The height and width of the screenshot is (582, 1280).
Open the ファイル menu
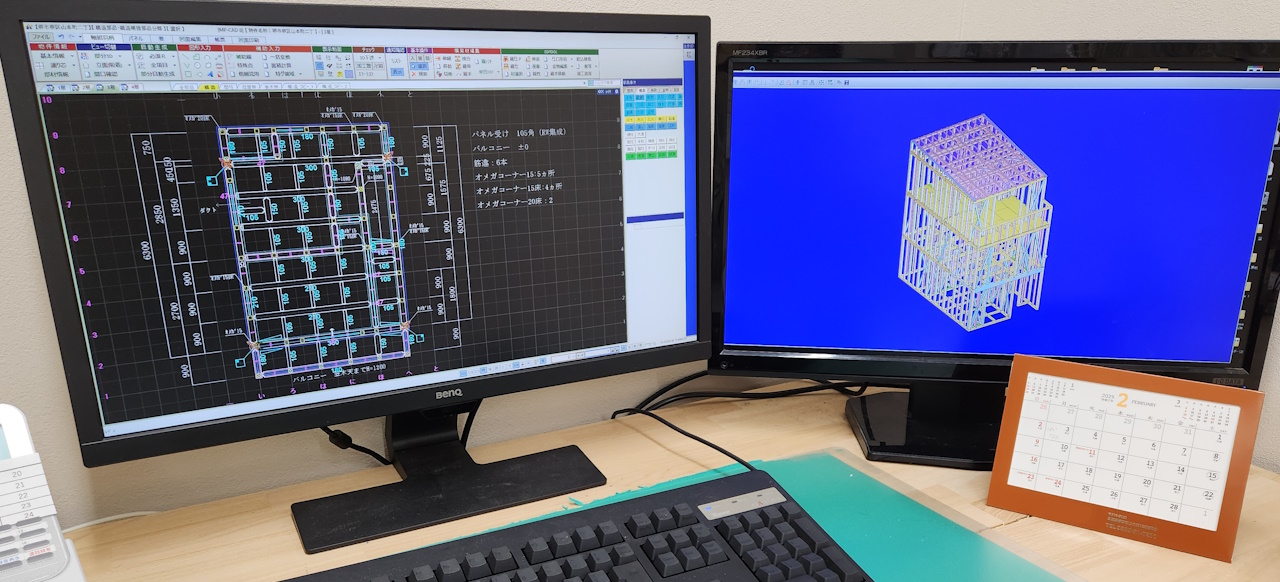tap(40, 37)
